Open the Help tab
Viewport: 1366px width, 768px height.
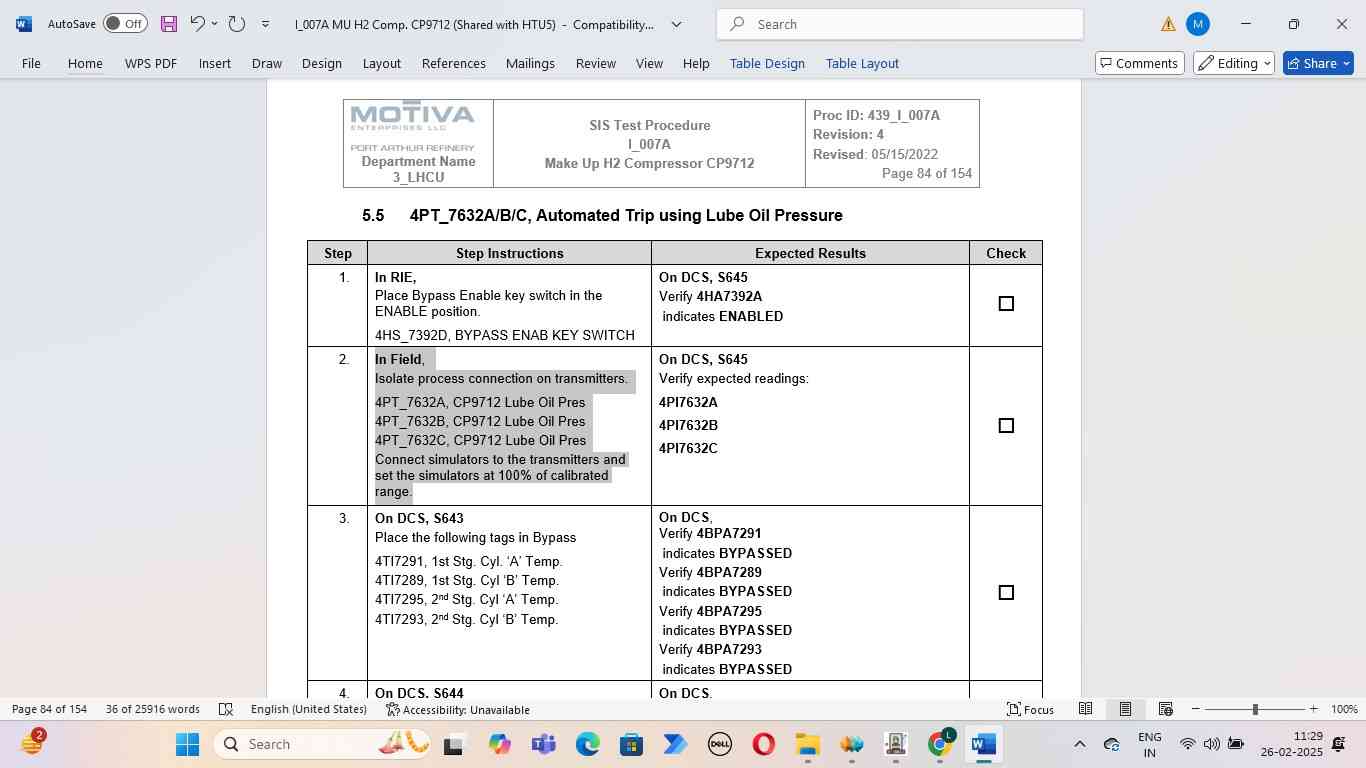coord(696,63)
